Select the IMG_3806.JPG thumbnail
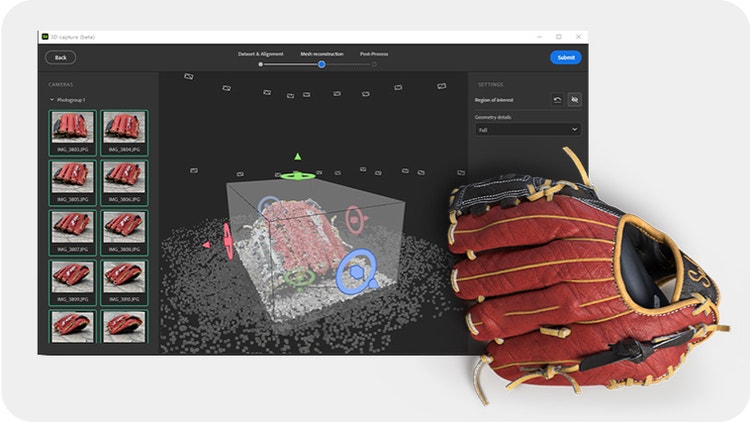 pos(124,182)
